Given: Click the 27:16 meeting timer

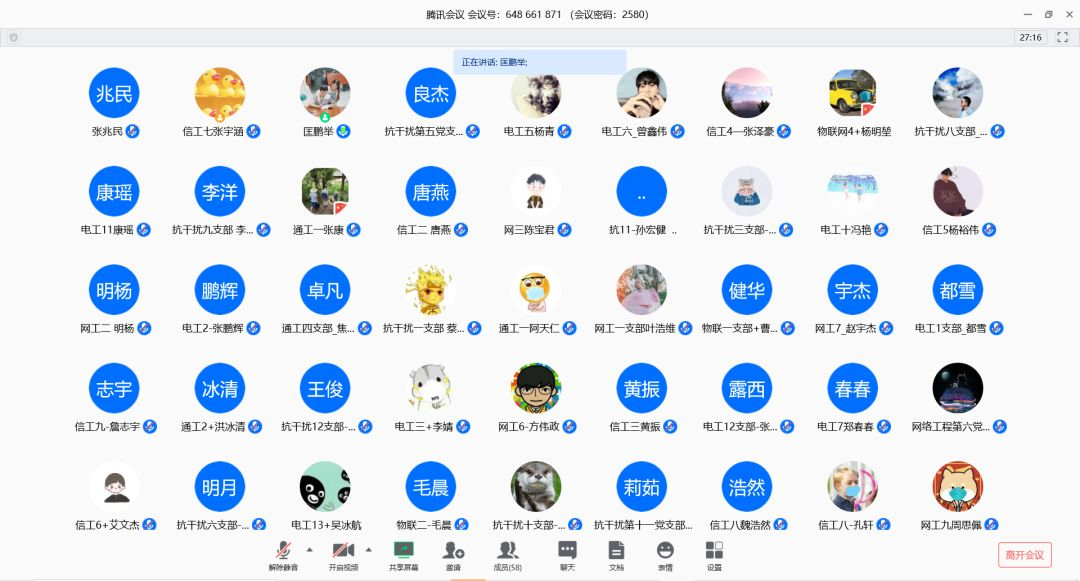Looking at the screenshot, I should [x=1030, y=37].
